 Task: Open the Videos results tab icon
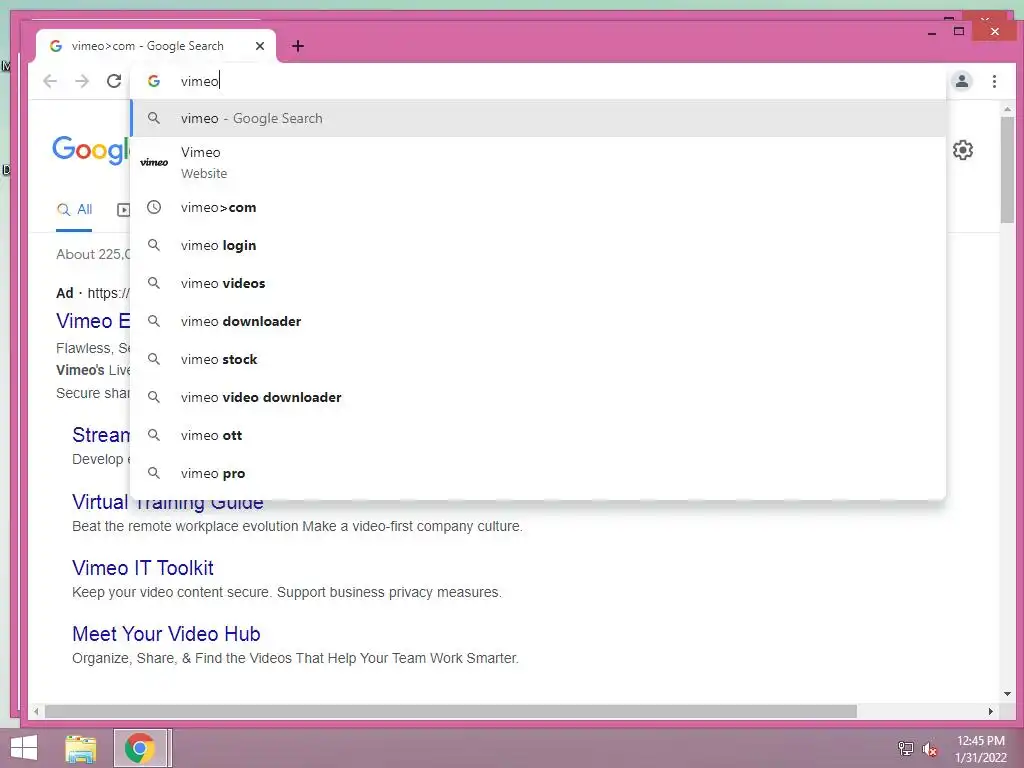(123, 210)
